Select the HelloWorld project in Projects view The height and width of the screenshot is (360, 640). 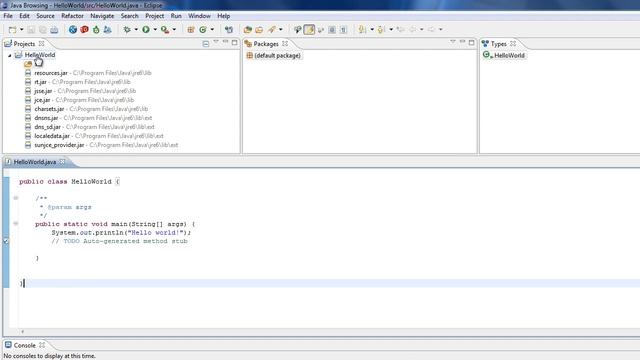(40, 55)
